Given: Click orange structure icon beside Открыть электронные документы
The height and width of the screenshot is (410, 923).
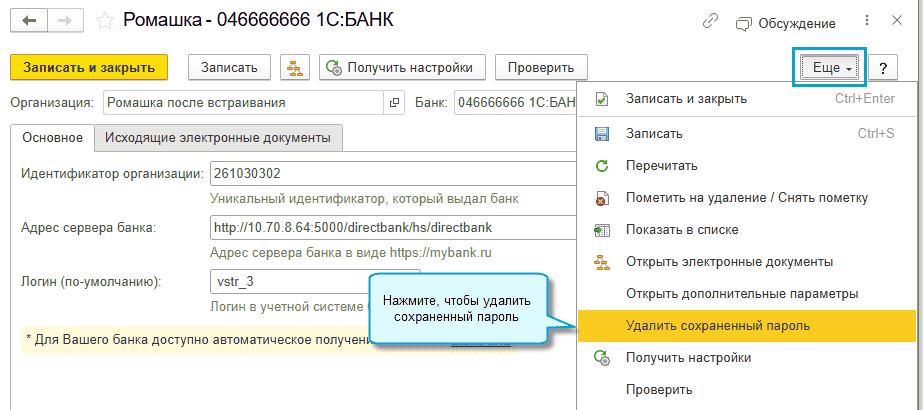Looking at the screenshot, I should coord(602,262).
